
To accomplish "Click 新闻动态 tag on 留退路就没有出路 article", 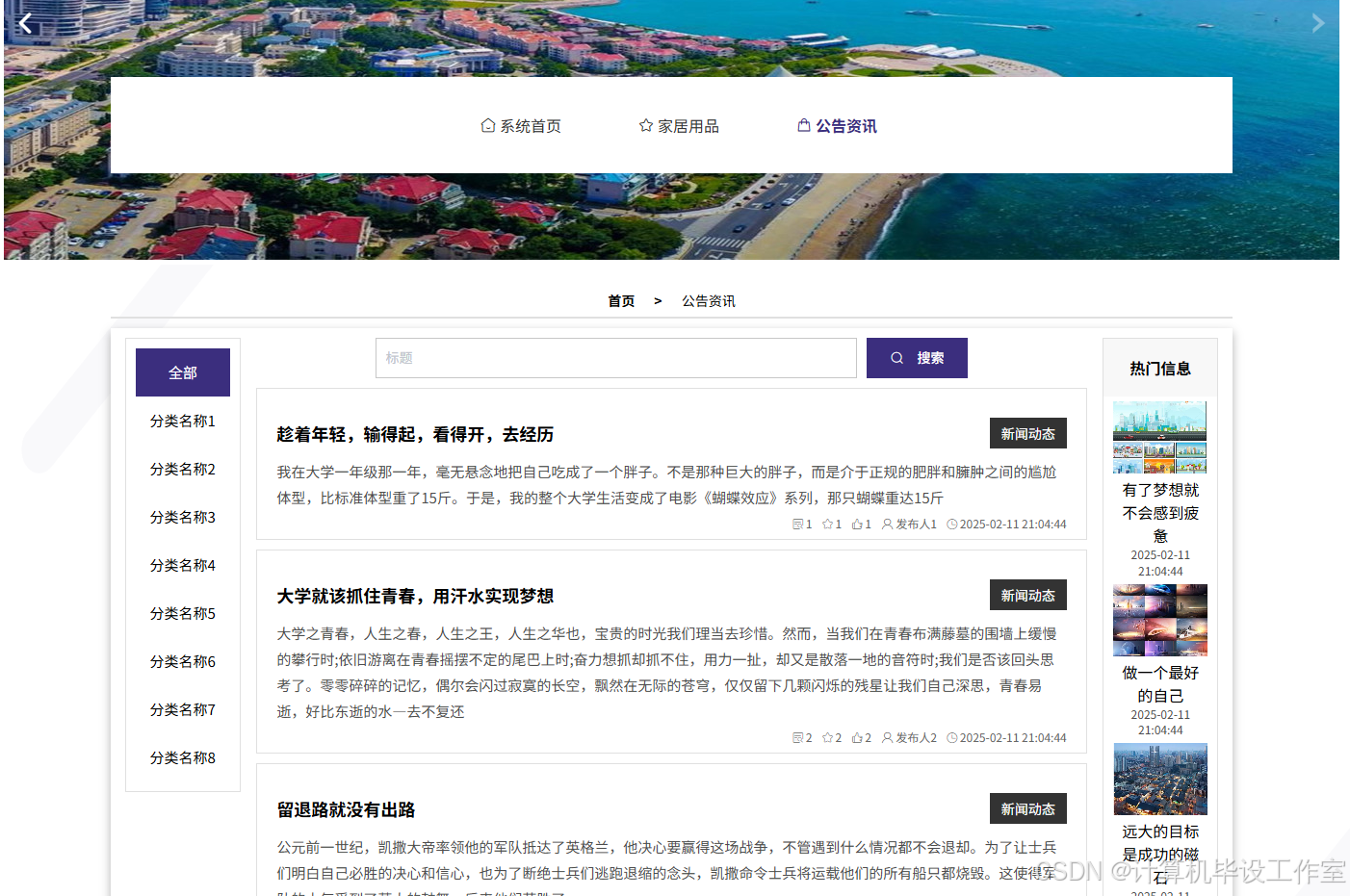I will (1028, 809).
